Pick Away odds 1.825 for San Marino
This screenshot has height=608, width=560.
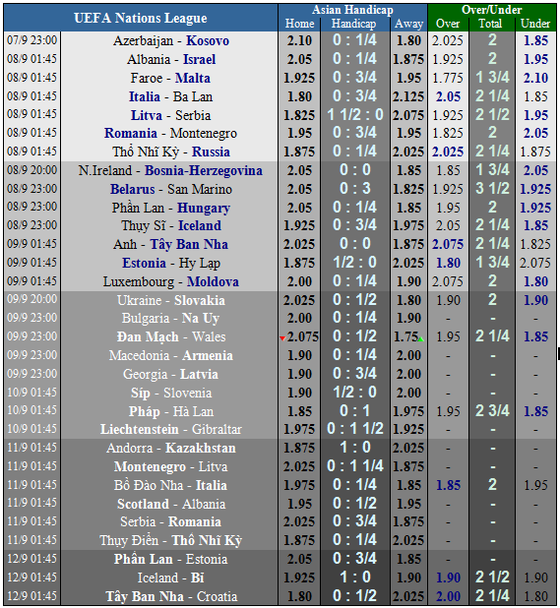coord(408,189)
